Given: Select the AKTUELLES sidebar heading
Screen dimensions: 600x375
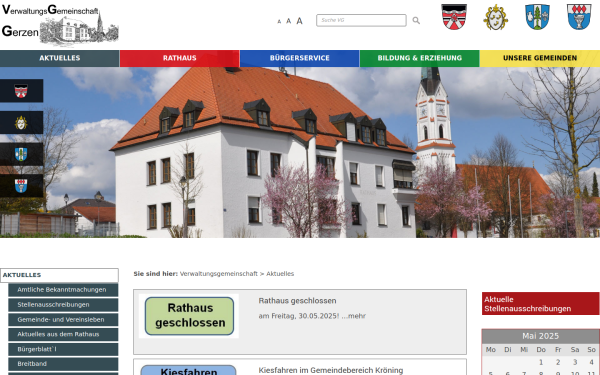Looking at the screenshot, I should (59, 275).
